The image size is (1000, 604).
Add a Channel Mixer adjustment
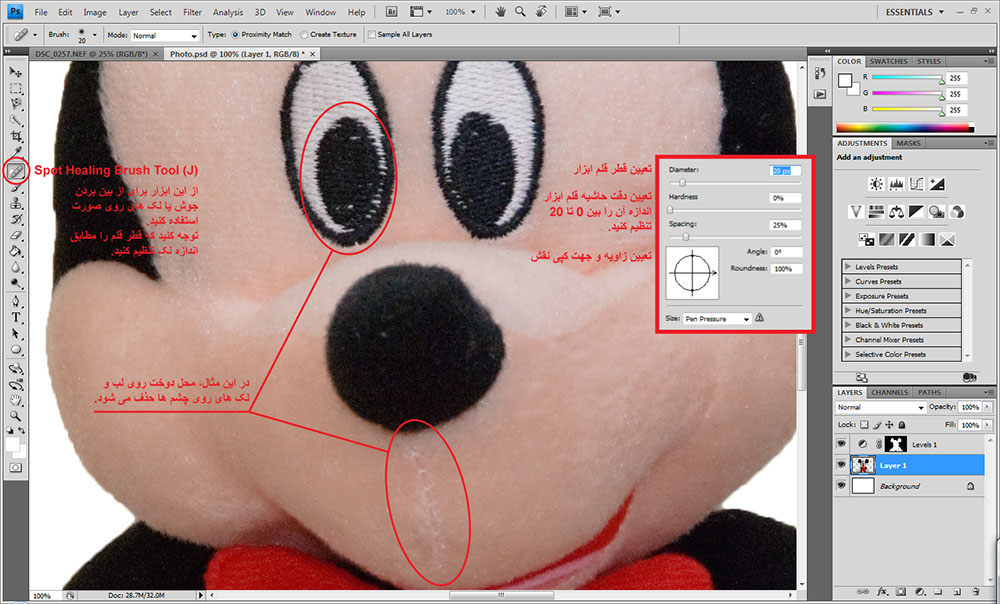[957, 212]
